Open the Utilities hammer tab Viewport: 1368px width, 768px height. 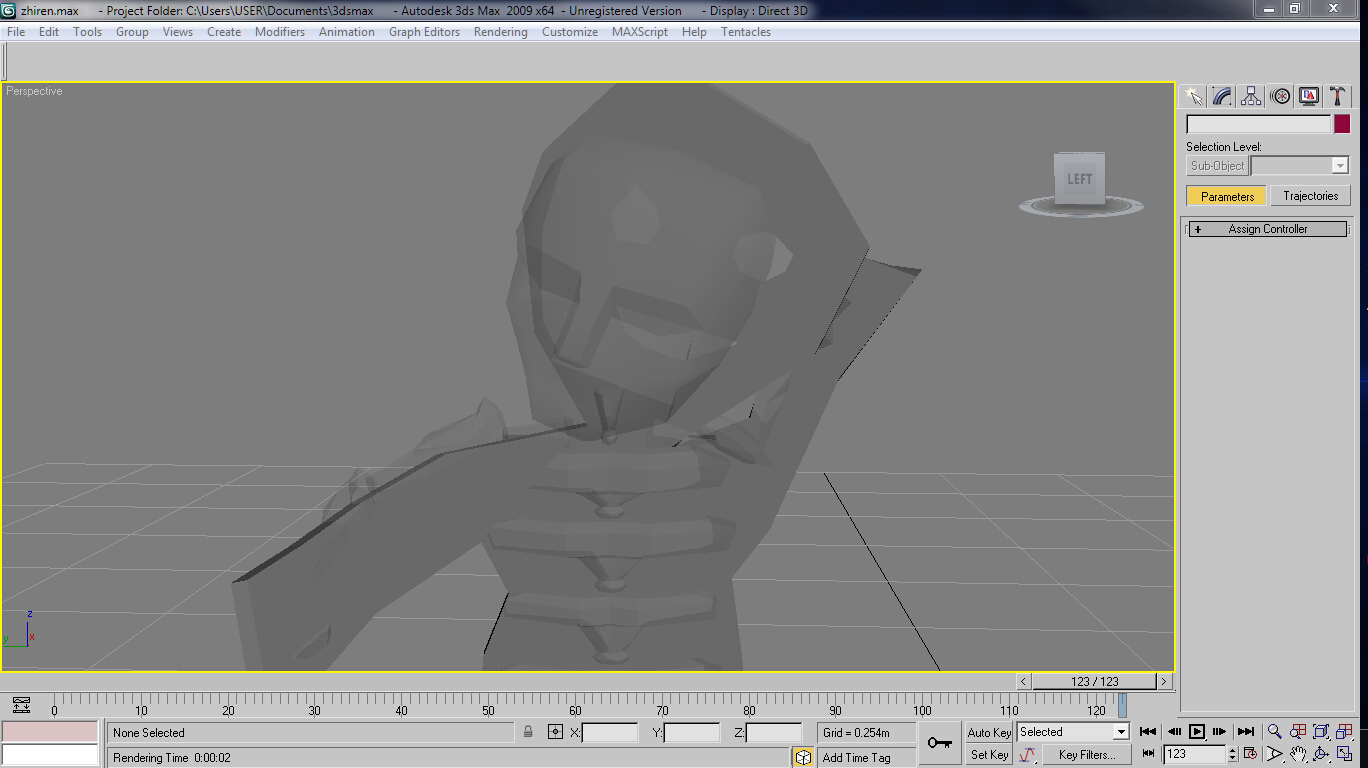click(x=1338, y=96)
